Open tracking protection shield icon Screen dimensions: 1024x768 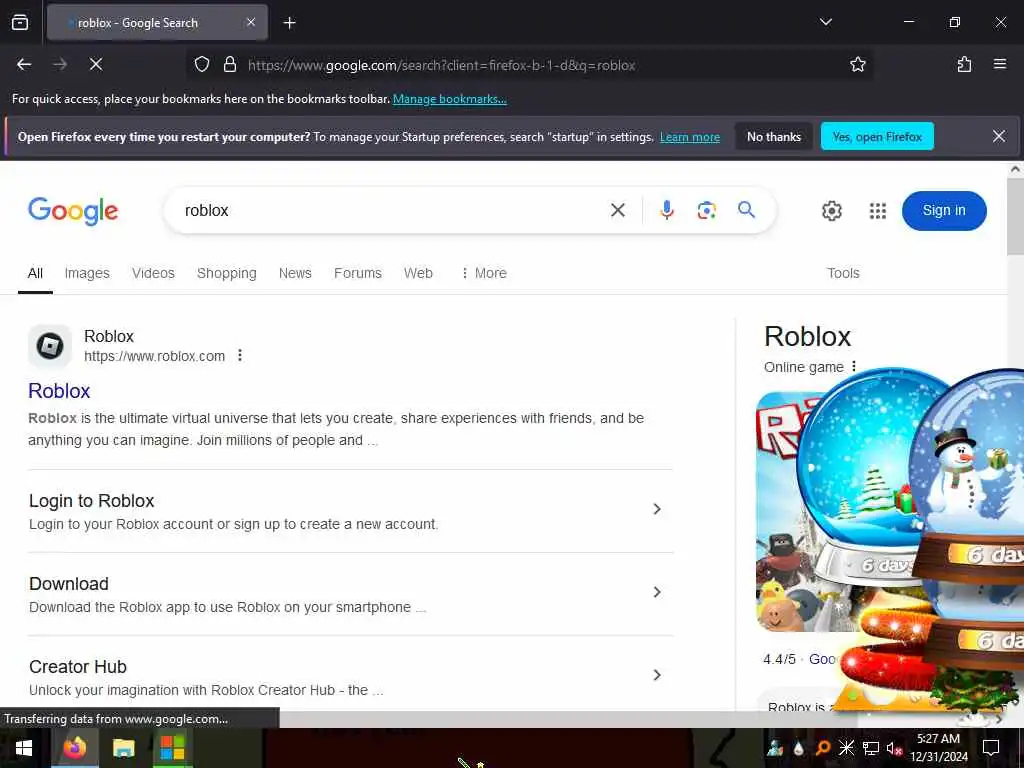[202, 64]
